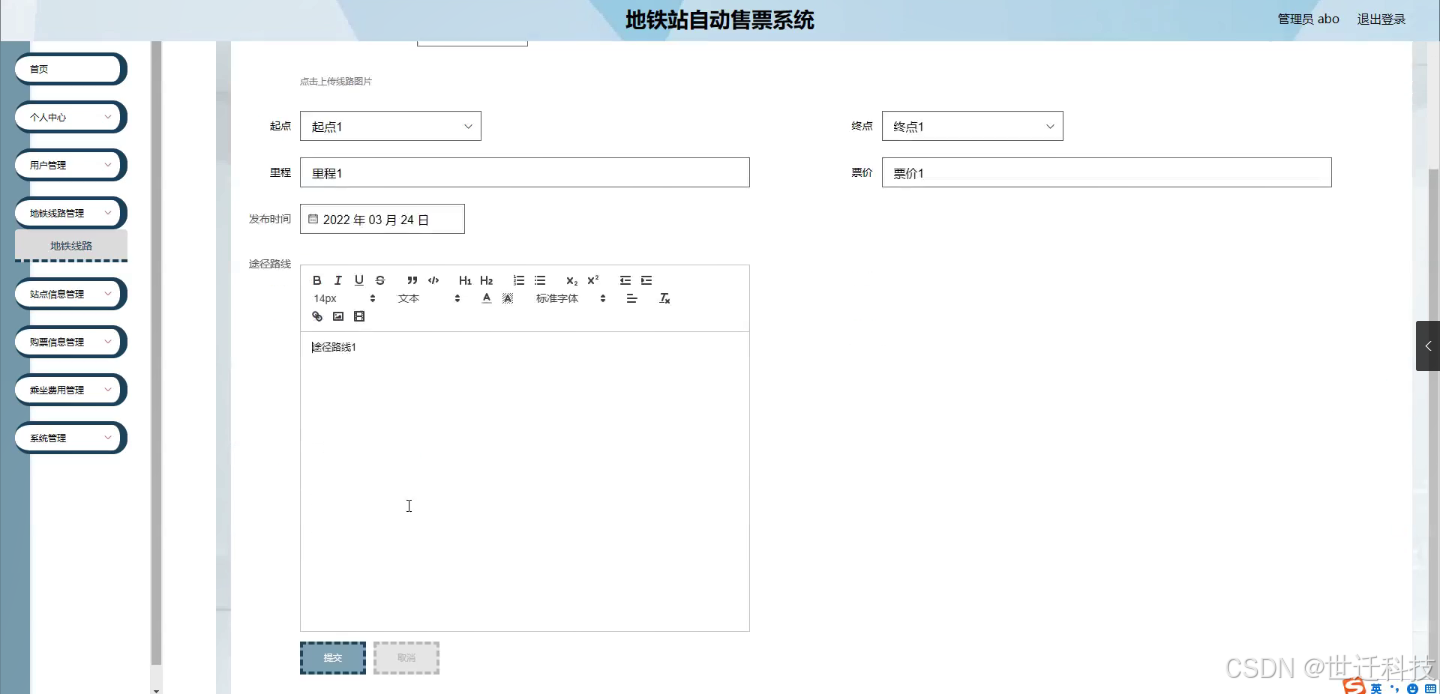Select the 地铁线路 submenu item

pos(71,245)
